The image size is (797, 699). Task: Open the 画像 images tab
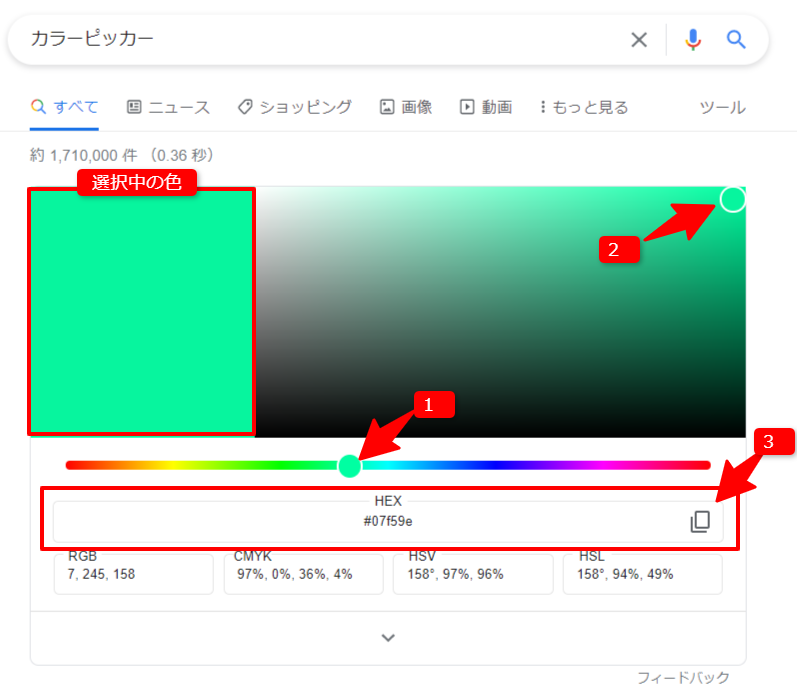tap(406, 107)
